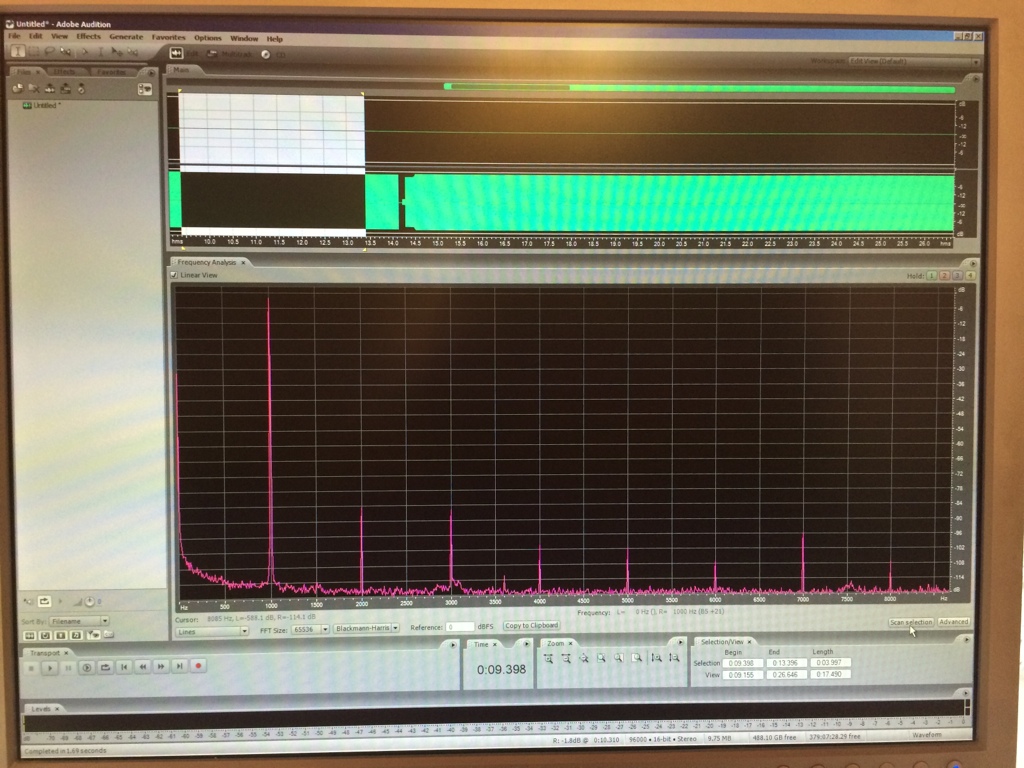The height and width of the screenshot is (768, 1024).
Task: Click the green horizontal zoom scrollbar
Action: [699, 87]
